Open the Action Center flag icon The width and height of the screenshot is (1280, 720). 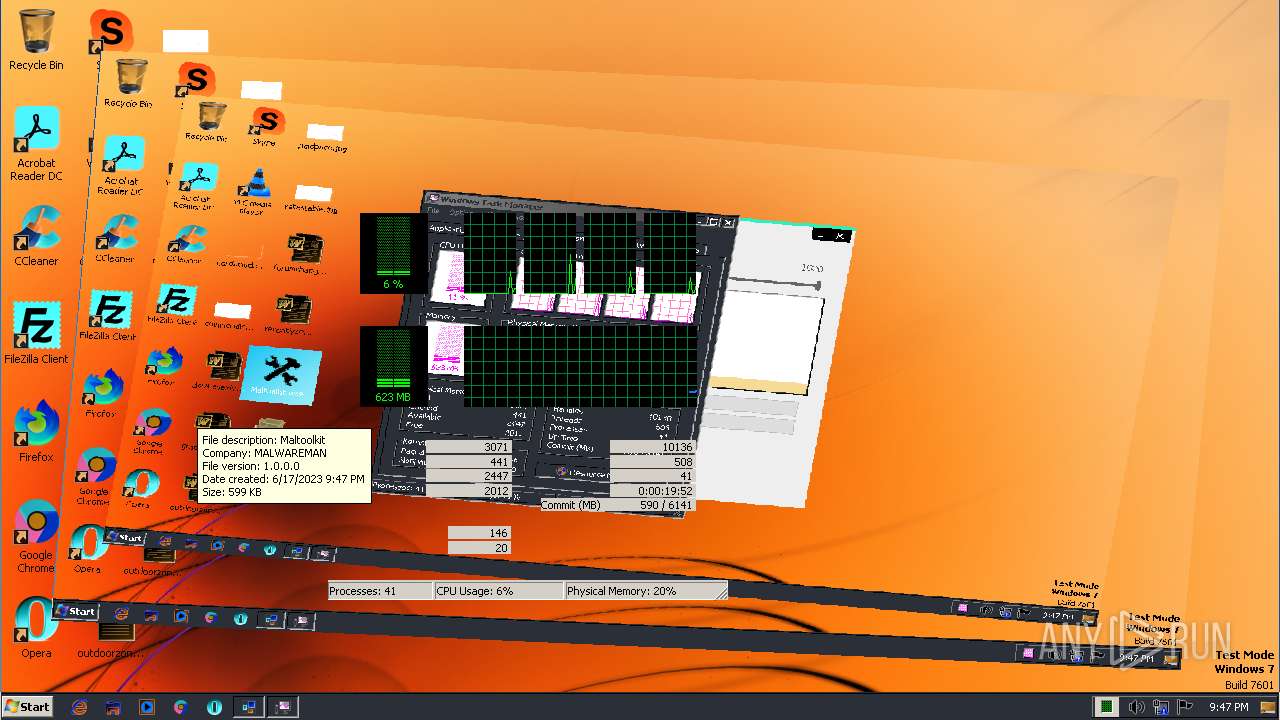tap(1186, 707)
